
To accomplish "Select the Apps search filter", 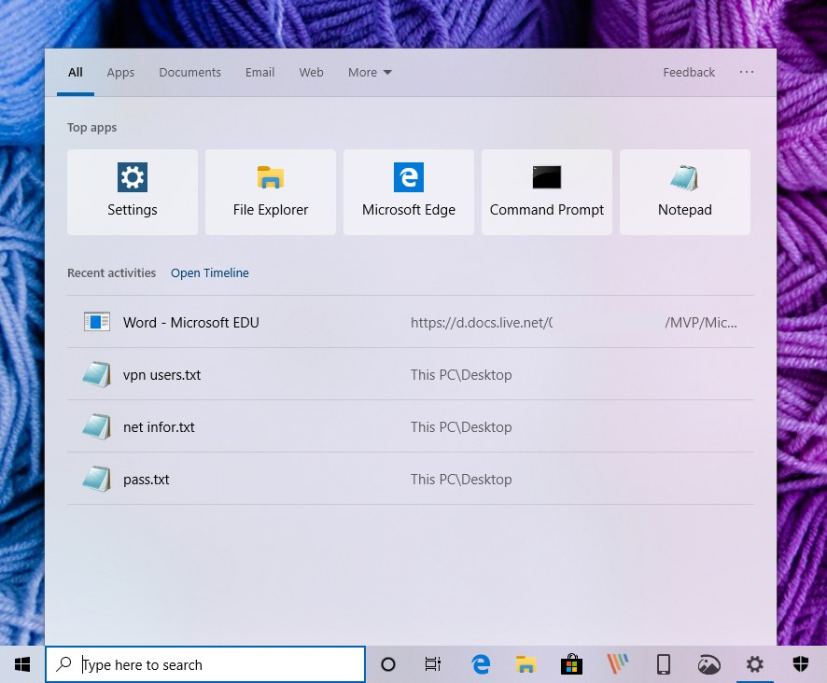I will (x=120, y=72).
